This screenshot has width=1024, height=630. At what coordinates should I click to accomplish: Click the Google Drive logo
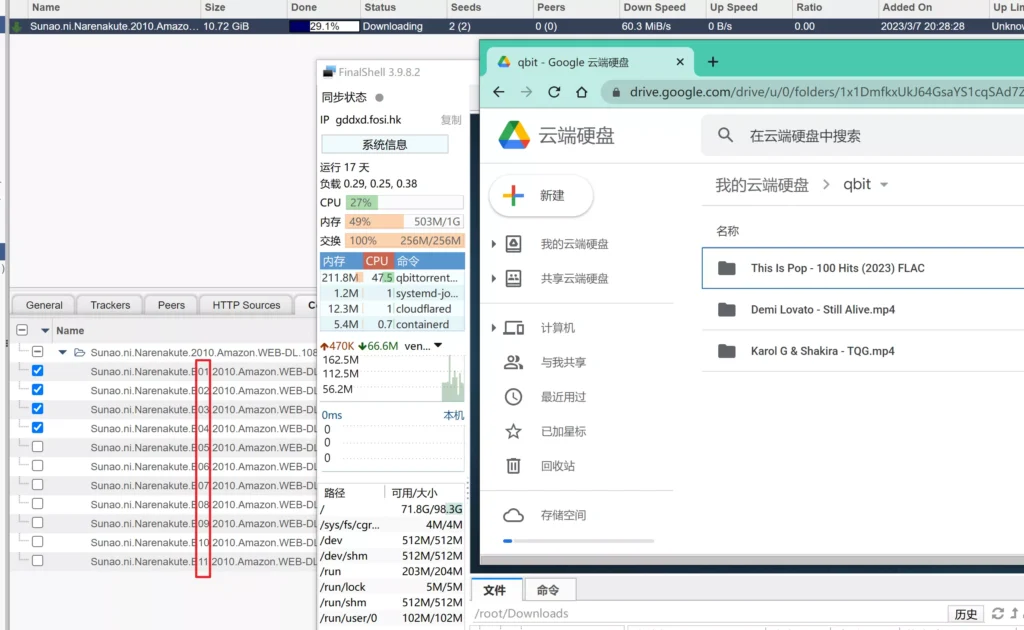pos(514,135)
